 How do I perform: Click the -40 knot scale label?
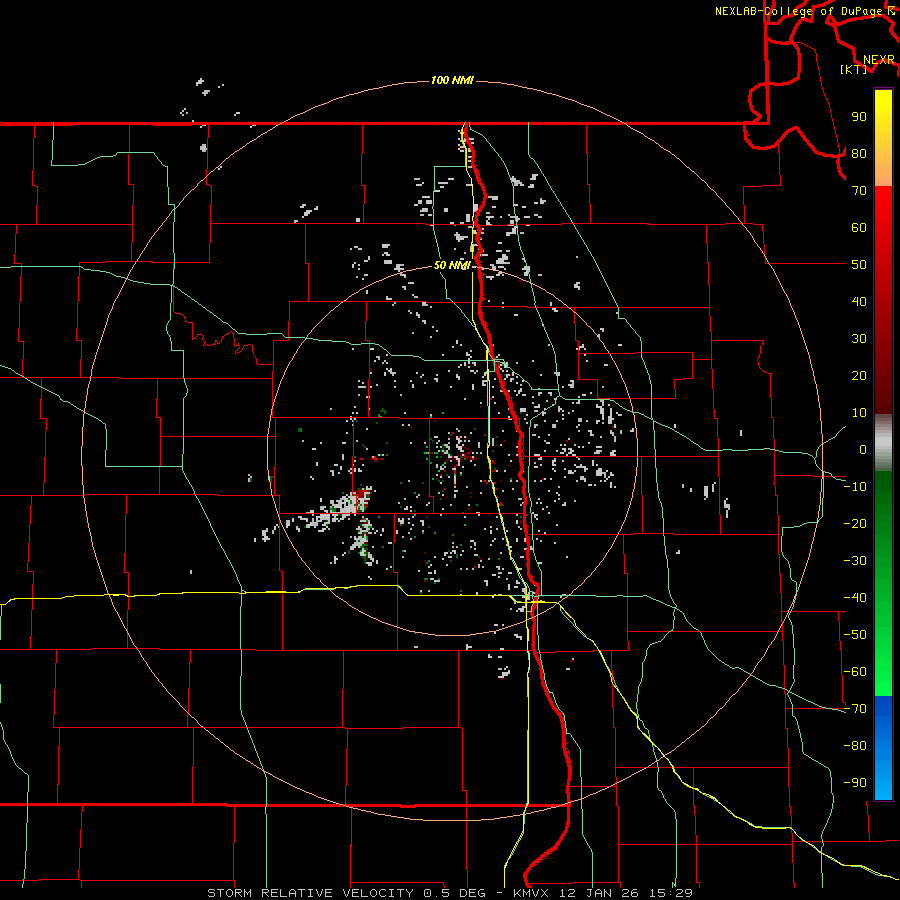point(855,598)
